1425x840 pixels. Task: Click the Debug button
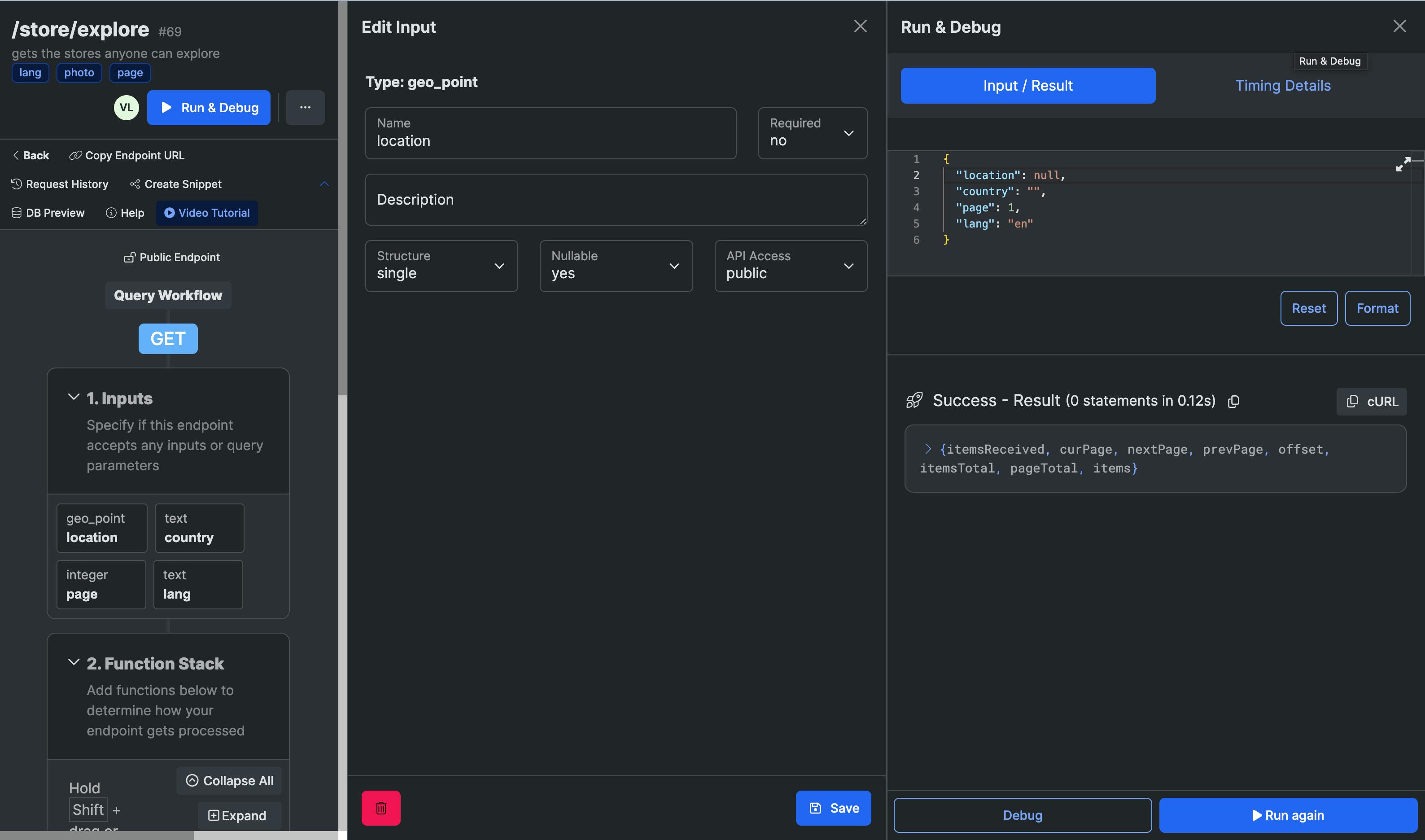(1023, 816)
